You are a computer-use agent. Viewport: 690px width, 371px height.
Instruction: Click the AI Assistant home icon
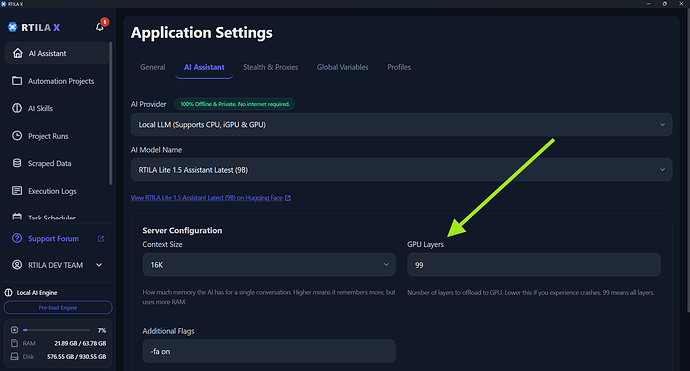[x=18, y=53]
